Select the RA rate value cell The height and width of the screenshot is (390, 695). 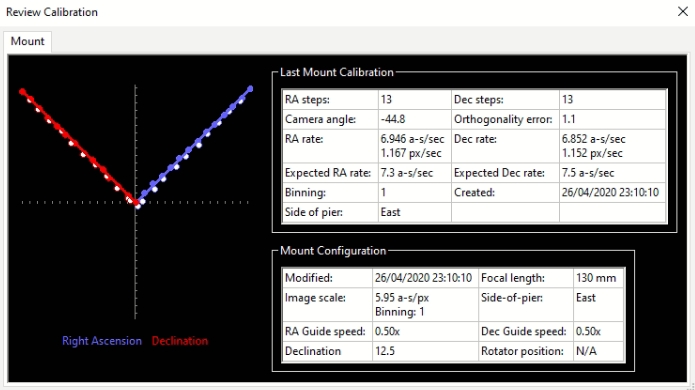[x=414, y=146]
